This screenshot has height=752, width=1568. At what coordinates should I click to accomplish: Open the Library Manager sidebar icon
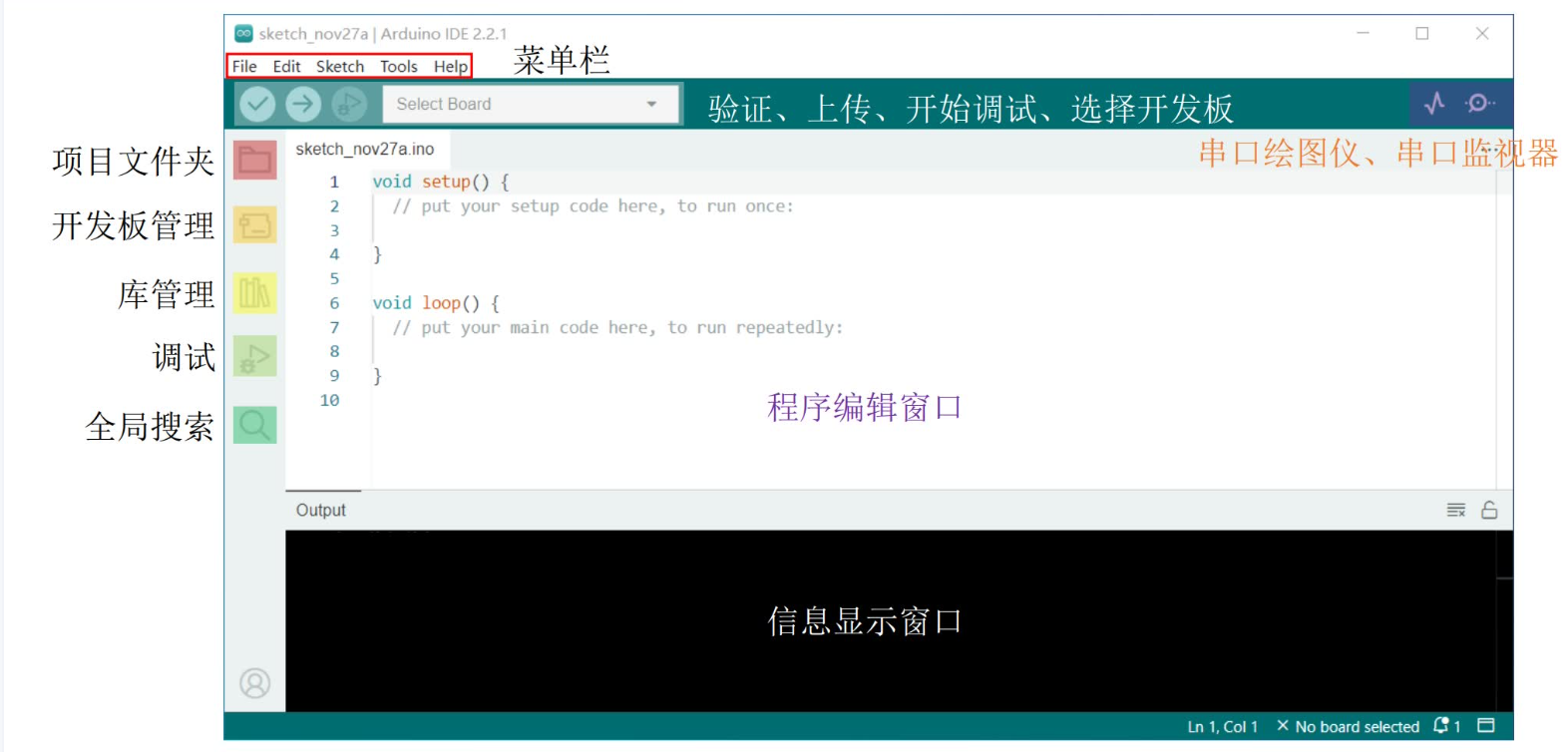point(254,293)
